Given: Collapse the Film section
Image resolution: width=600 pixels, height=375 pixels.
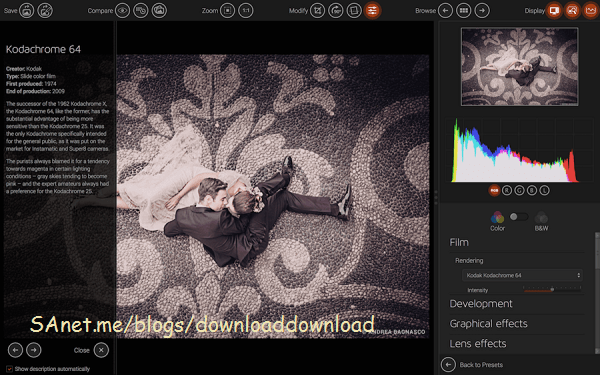Looking at the screenshot, I should pyautogui.click(x=459, y=243).
